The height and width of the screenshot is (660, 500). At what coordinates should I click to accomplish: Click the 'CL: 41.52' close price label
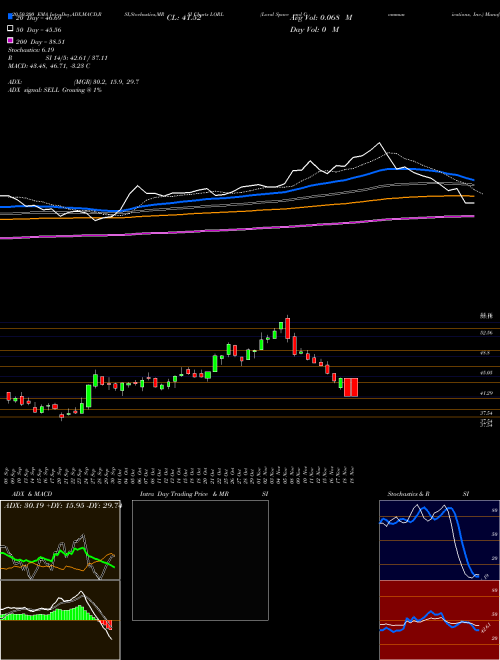184,18
